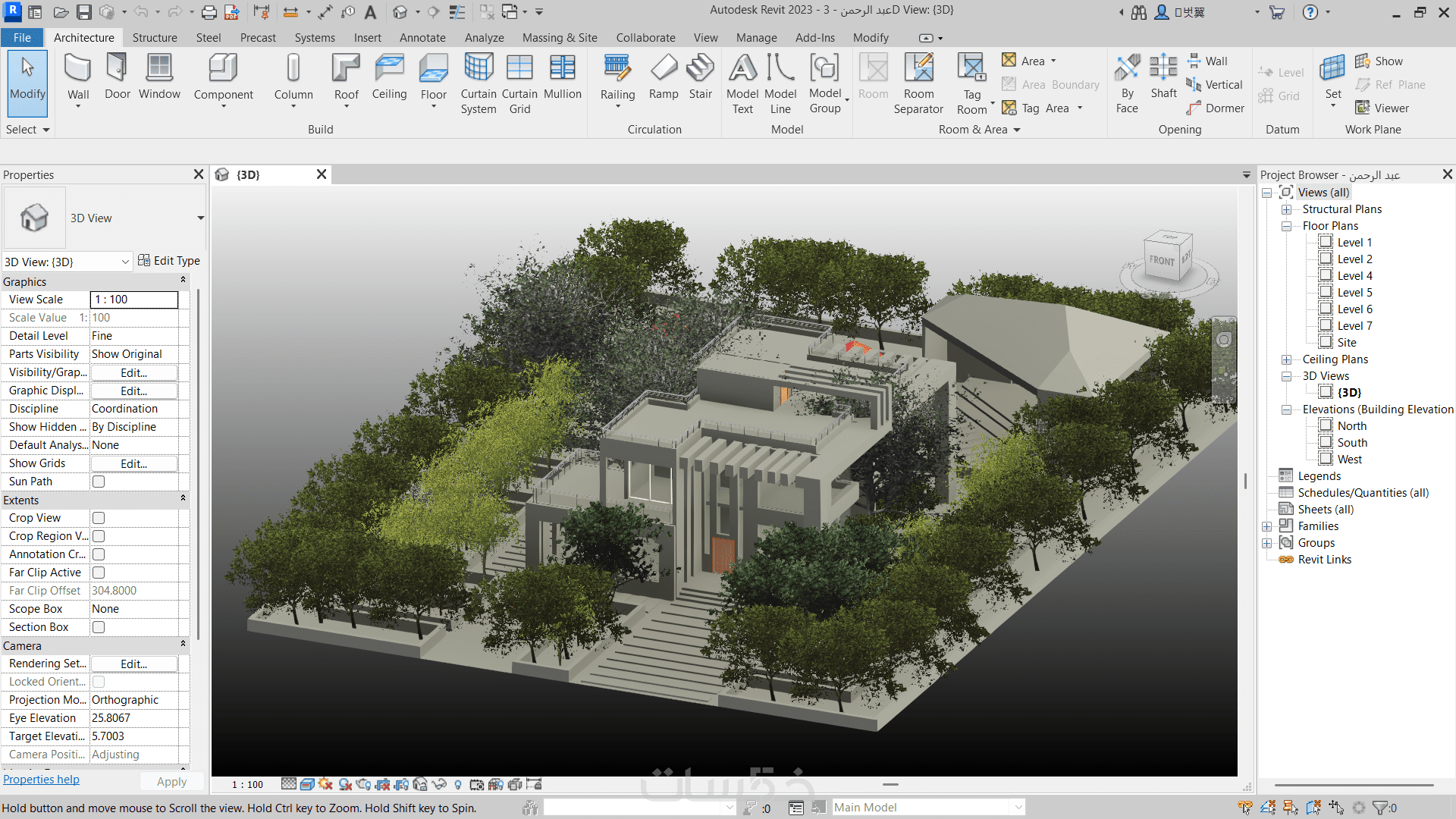This screenshot has height=819, width=1456.
Task: Enable the Sun Path checkbox
Action: pos(99,482)
